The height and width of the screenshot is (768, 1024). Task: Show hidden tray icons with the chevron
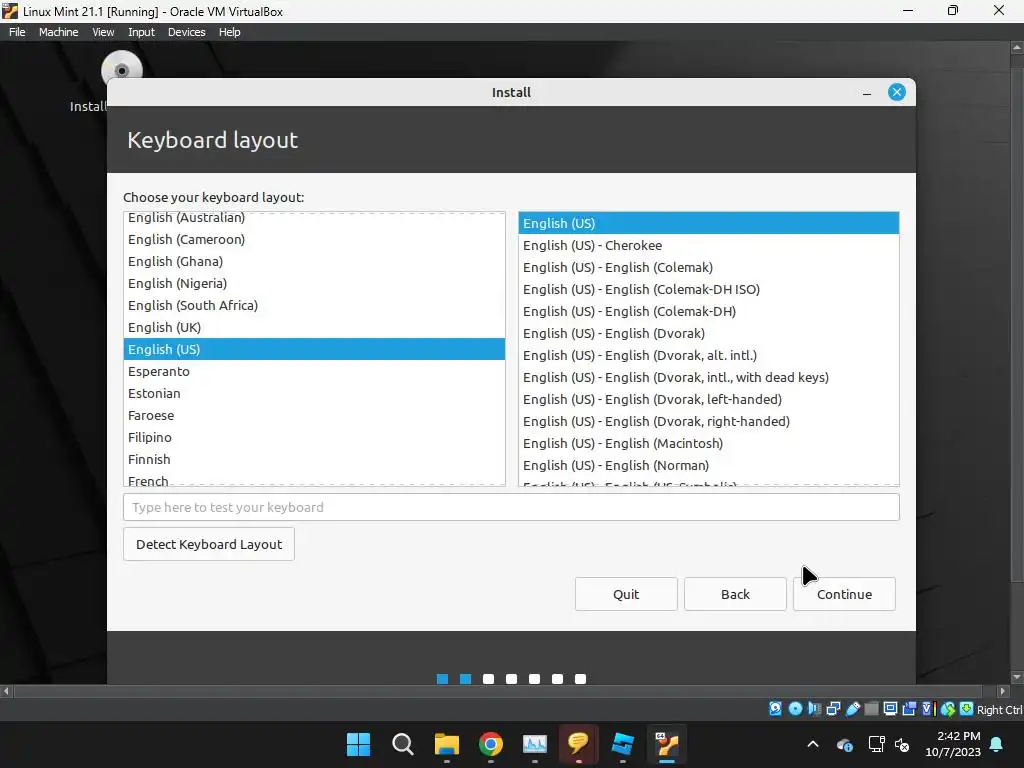813,744
